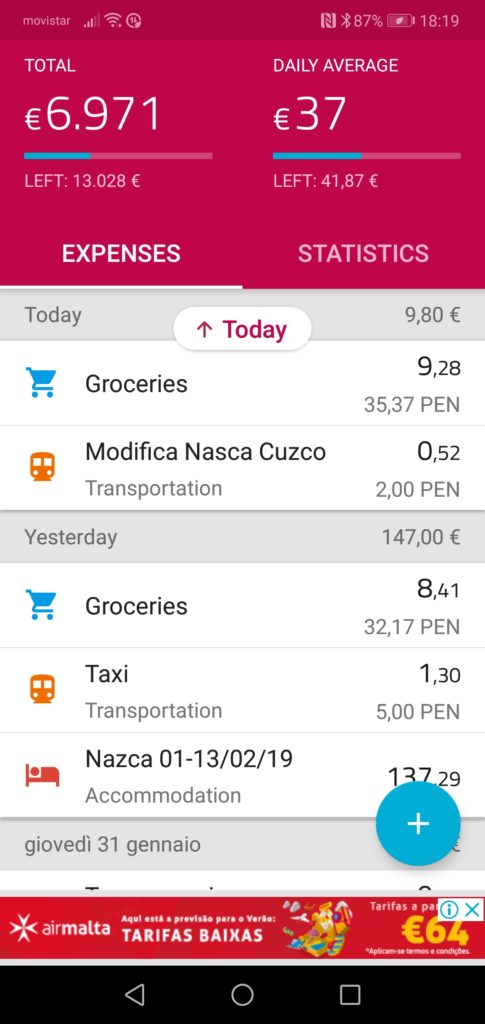Select the Expenses tab

pyautogui.click(x=121, y=253)
